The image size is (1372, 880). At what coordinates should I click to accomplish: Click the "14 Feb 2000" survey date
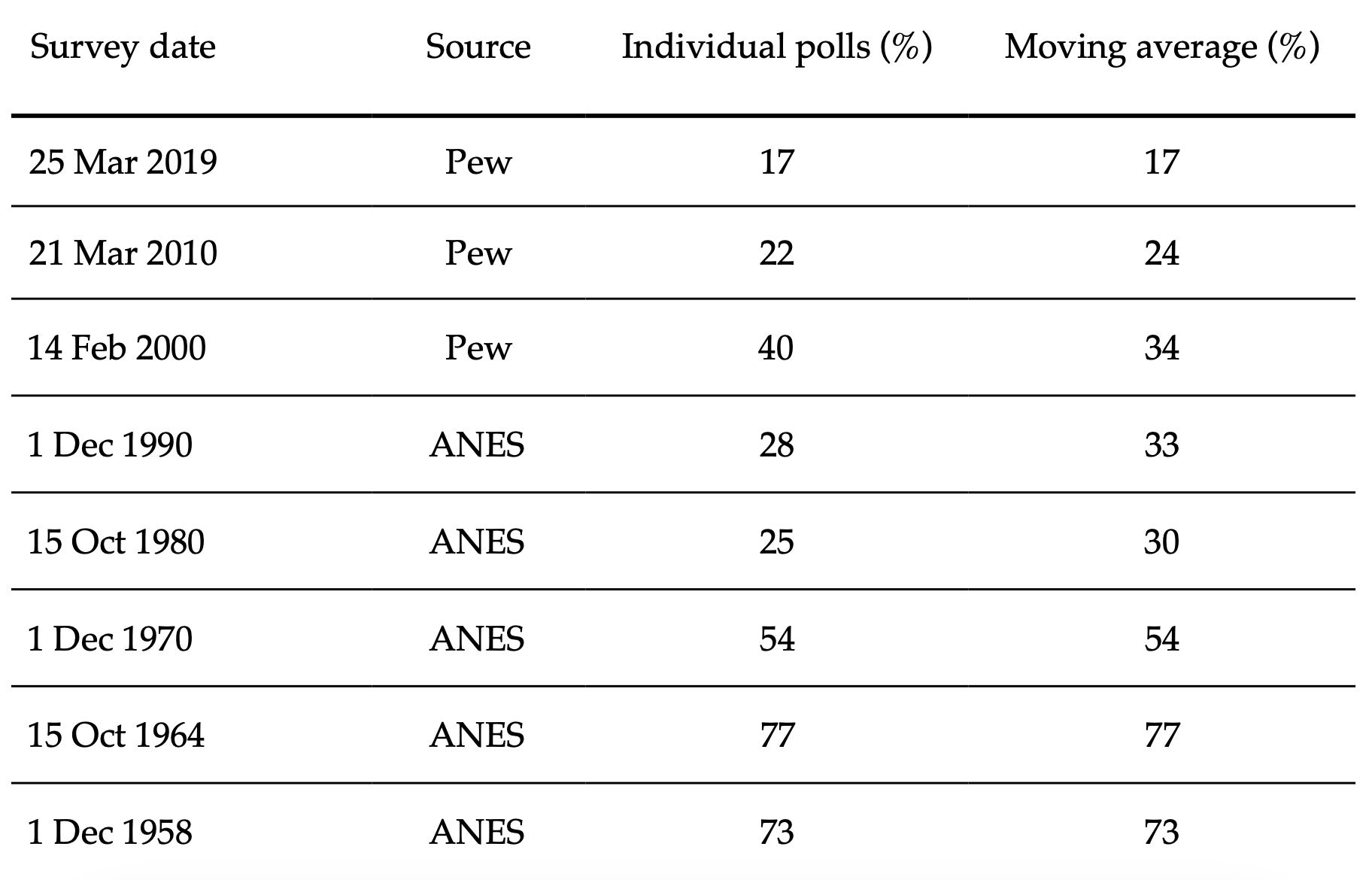(x=117, y=348)
